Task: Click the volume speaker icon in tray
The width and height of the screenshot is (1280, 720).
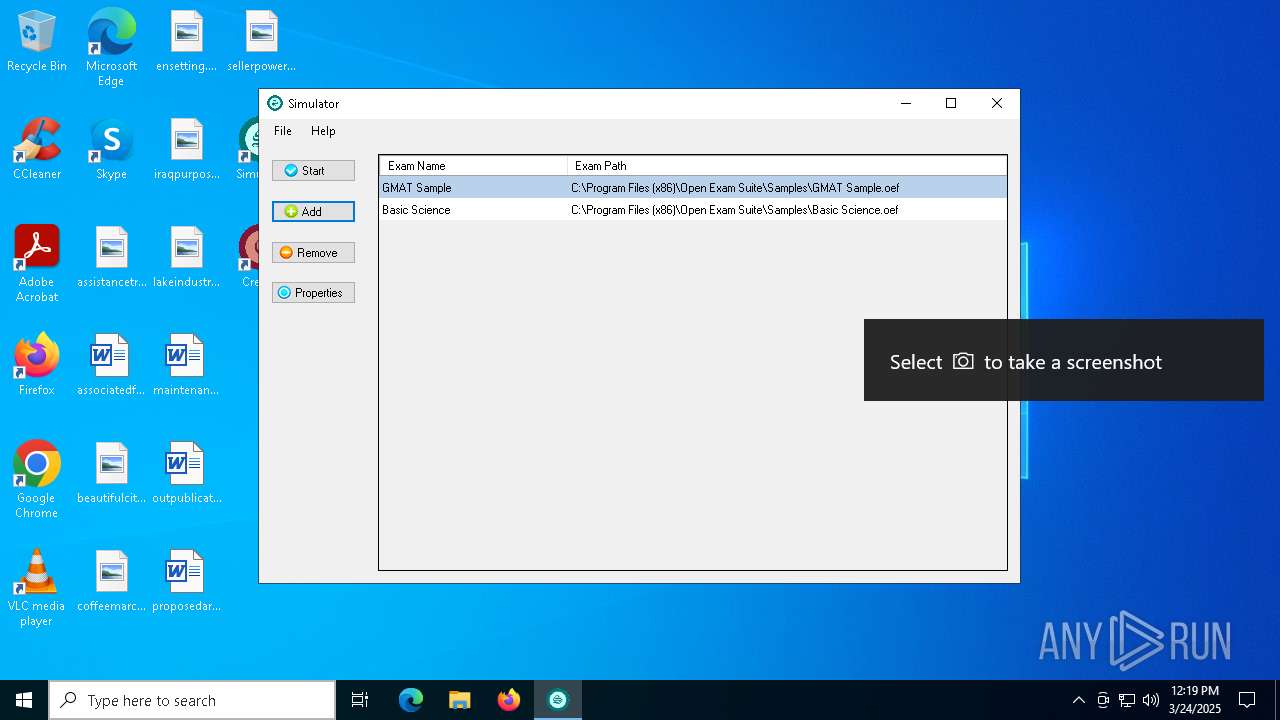Action: point(1151,700)
